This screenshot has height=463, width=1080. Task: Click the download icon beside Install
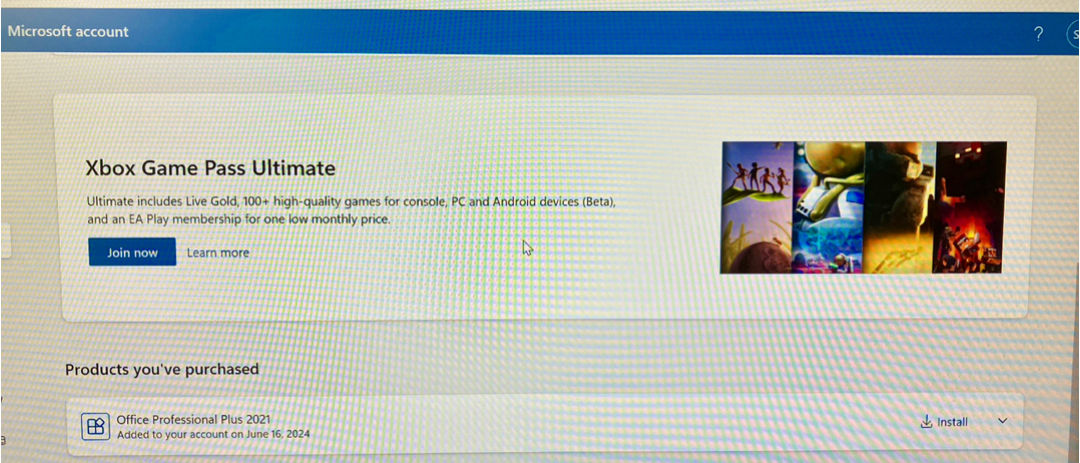[926, 422]
